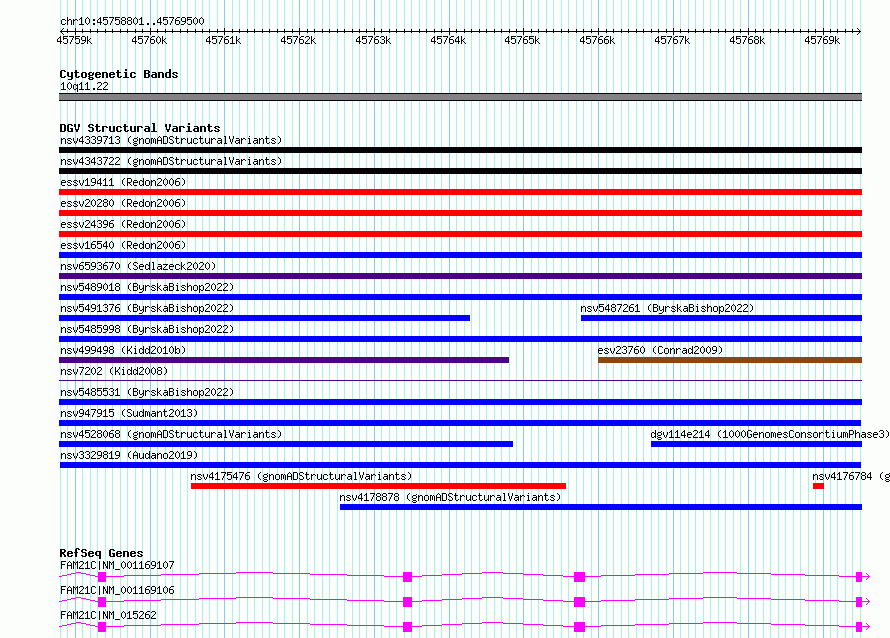Click the chr10:45758801..45769500 region label
This screenshot has height=638, width=890.
pyautogui.click(x=132, y=21)
